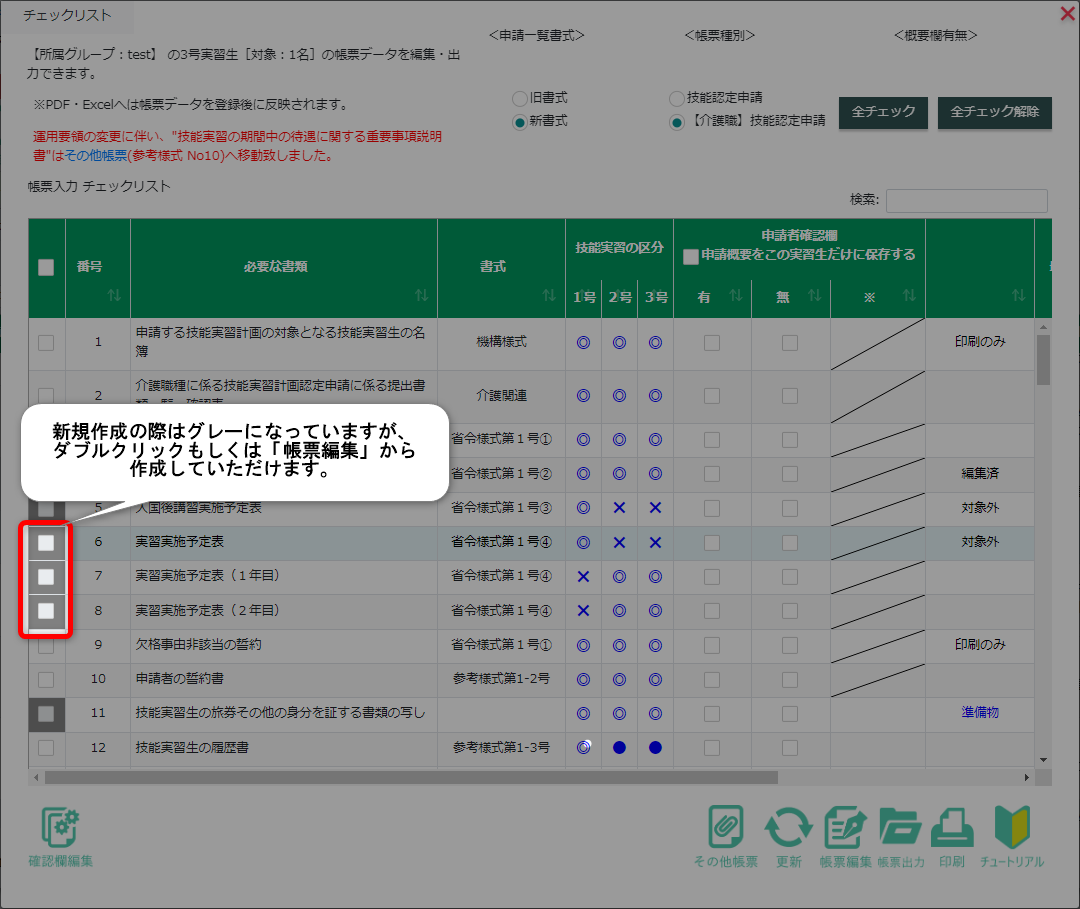Check row 12 技能実習生の履歴書 checkbox
Viewport: 1080px width, 909px height.
click(x=46, y=748)
